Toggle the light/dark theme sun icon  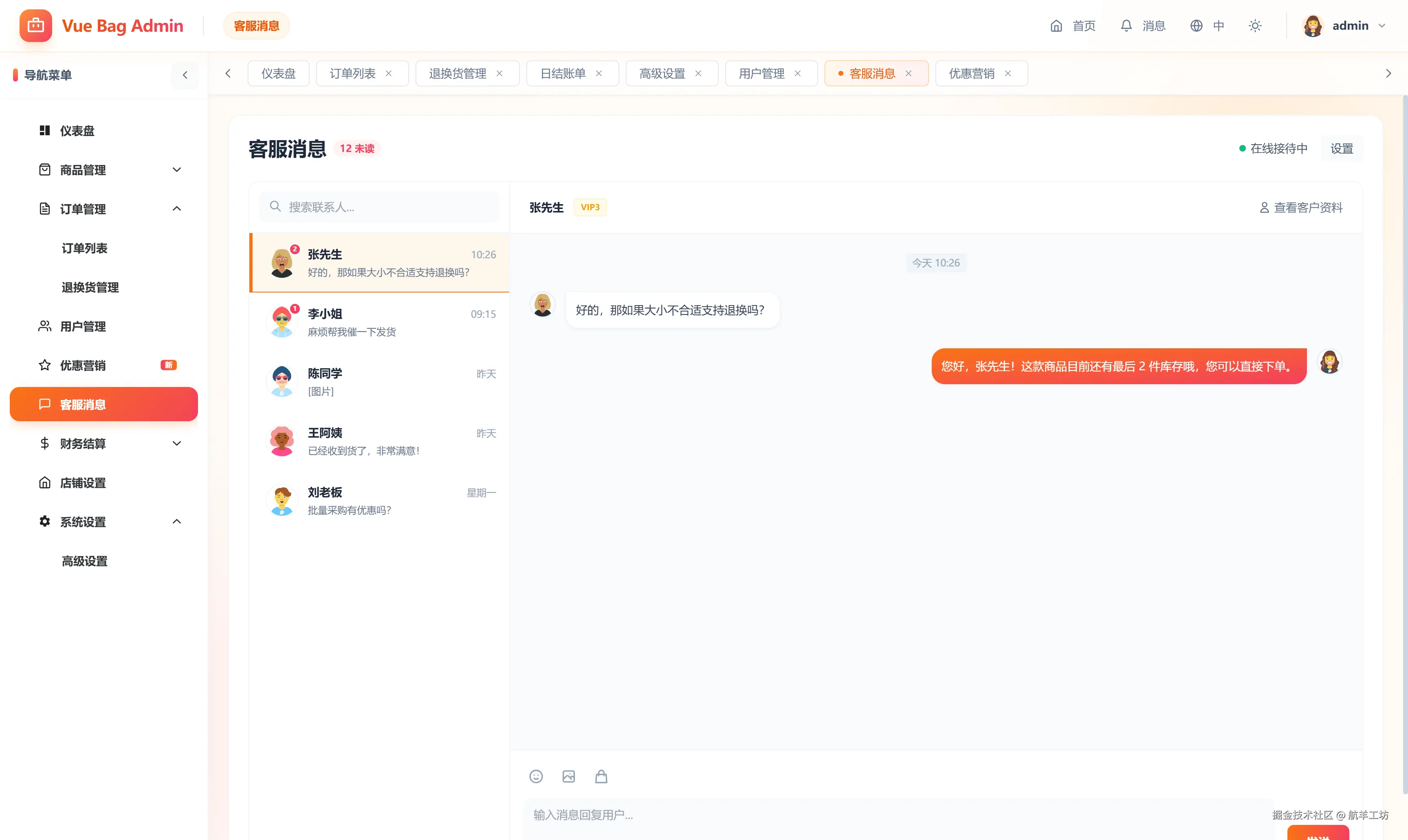point(1255,26)
